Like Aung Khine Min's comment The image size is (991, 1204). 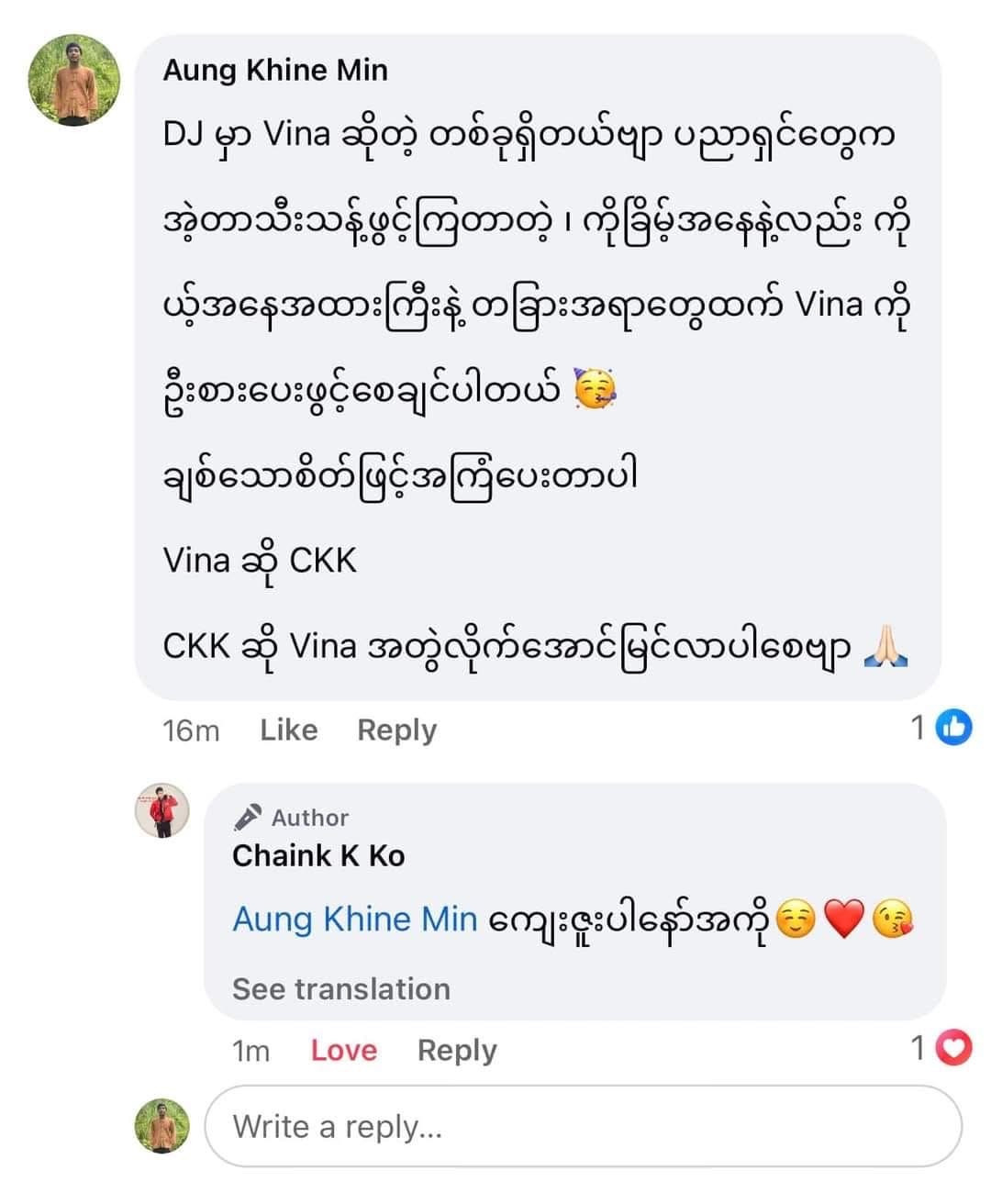288,730
